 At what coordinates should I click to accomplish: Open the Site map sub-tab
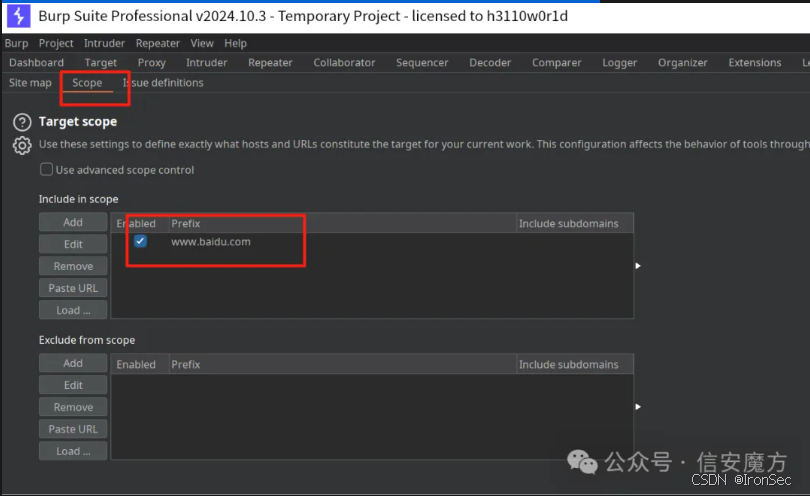pyautogui.click(x=30, y=83)
